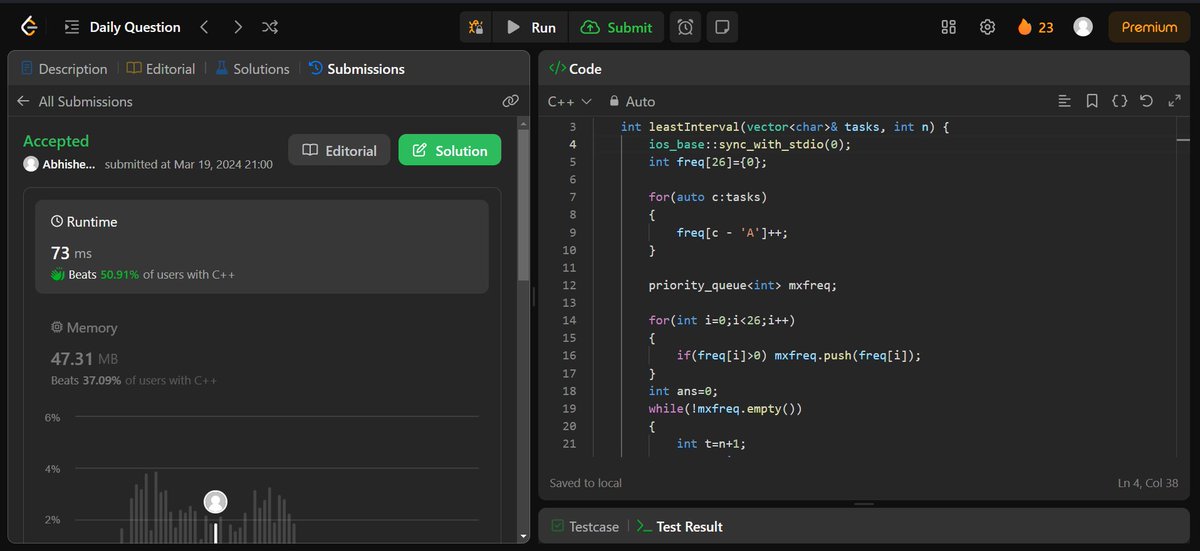The image size is (1200, 551).
Task: Submit the solution
Action: click(x=617, y=27)
